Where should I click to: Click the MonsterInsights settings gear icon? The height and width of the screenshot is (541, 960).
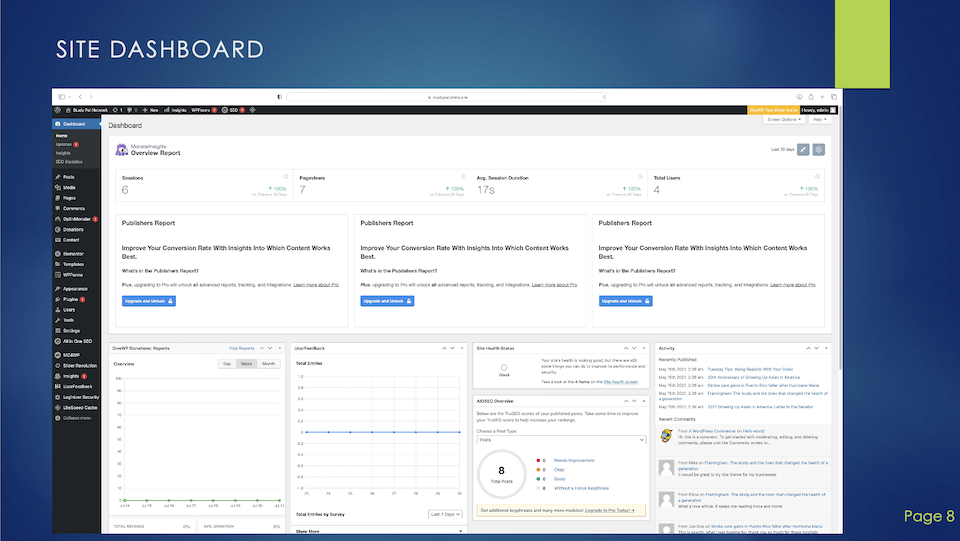[818, 149]
